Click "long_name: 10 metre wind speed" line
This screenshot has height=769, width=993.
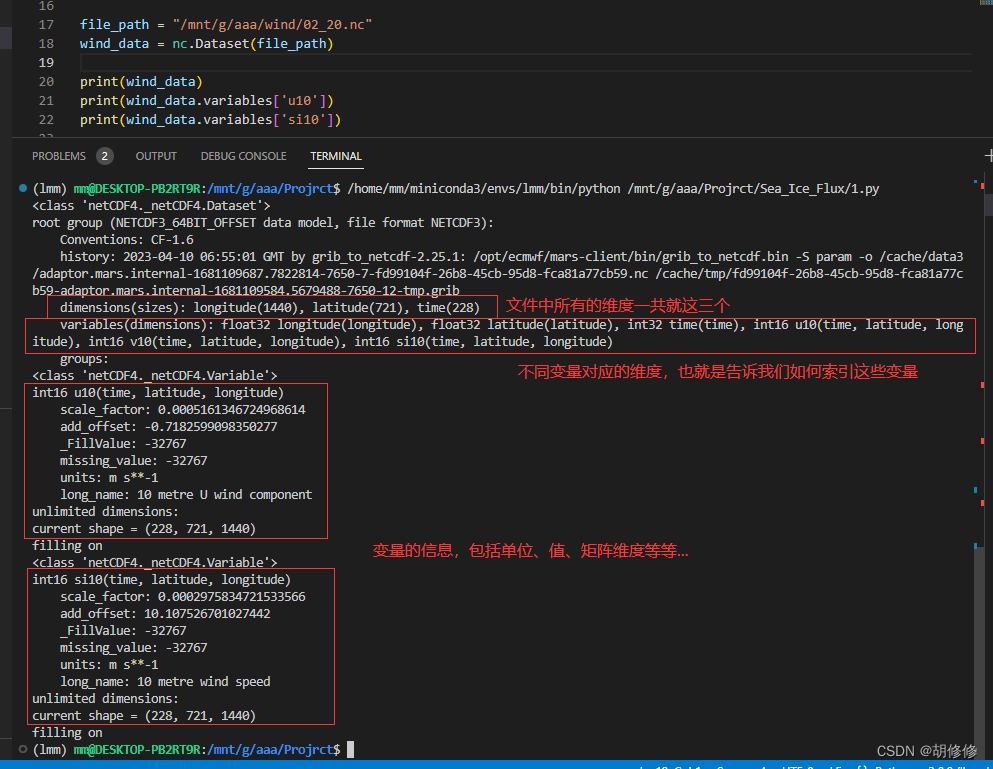click(x=165, y=682)
